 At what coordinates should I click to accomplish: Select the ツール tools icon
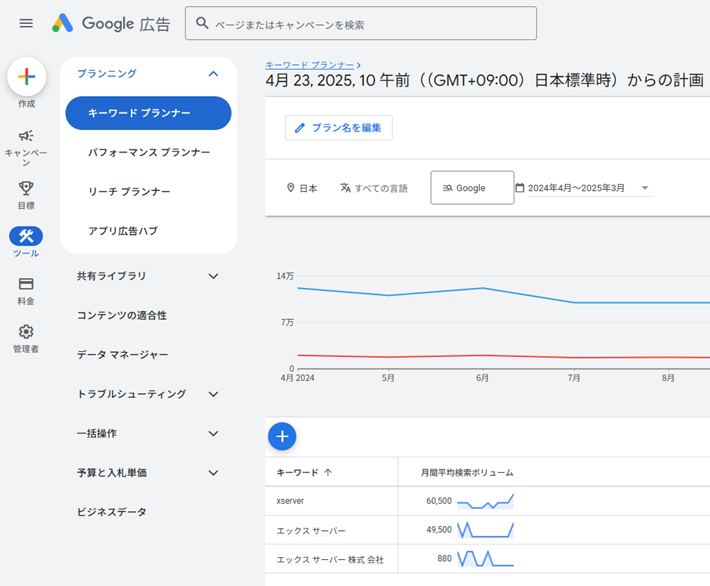click(26, 236)
